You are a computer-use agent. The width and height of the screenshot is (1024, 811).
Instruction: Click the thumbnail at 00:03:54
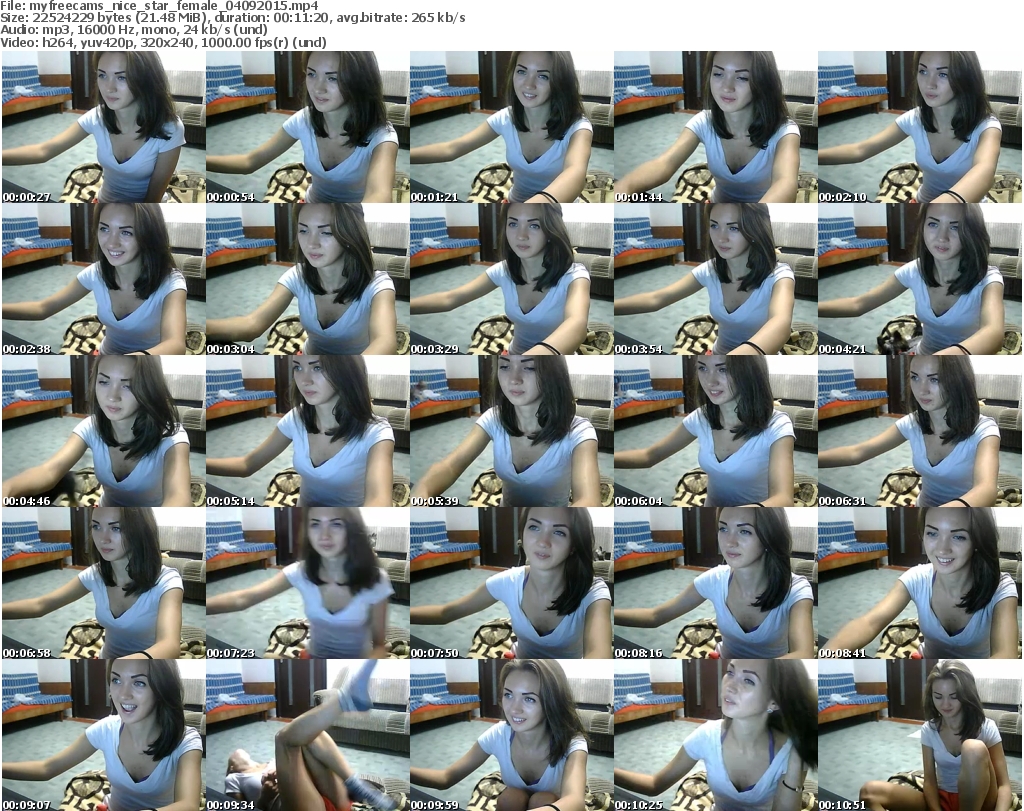click(x=716, y=279)
